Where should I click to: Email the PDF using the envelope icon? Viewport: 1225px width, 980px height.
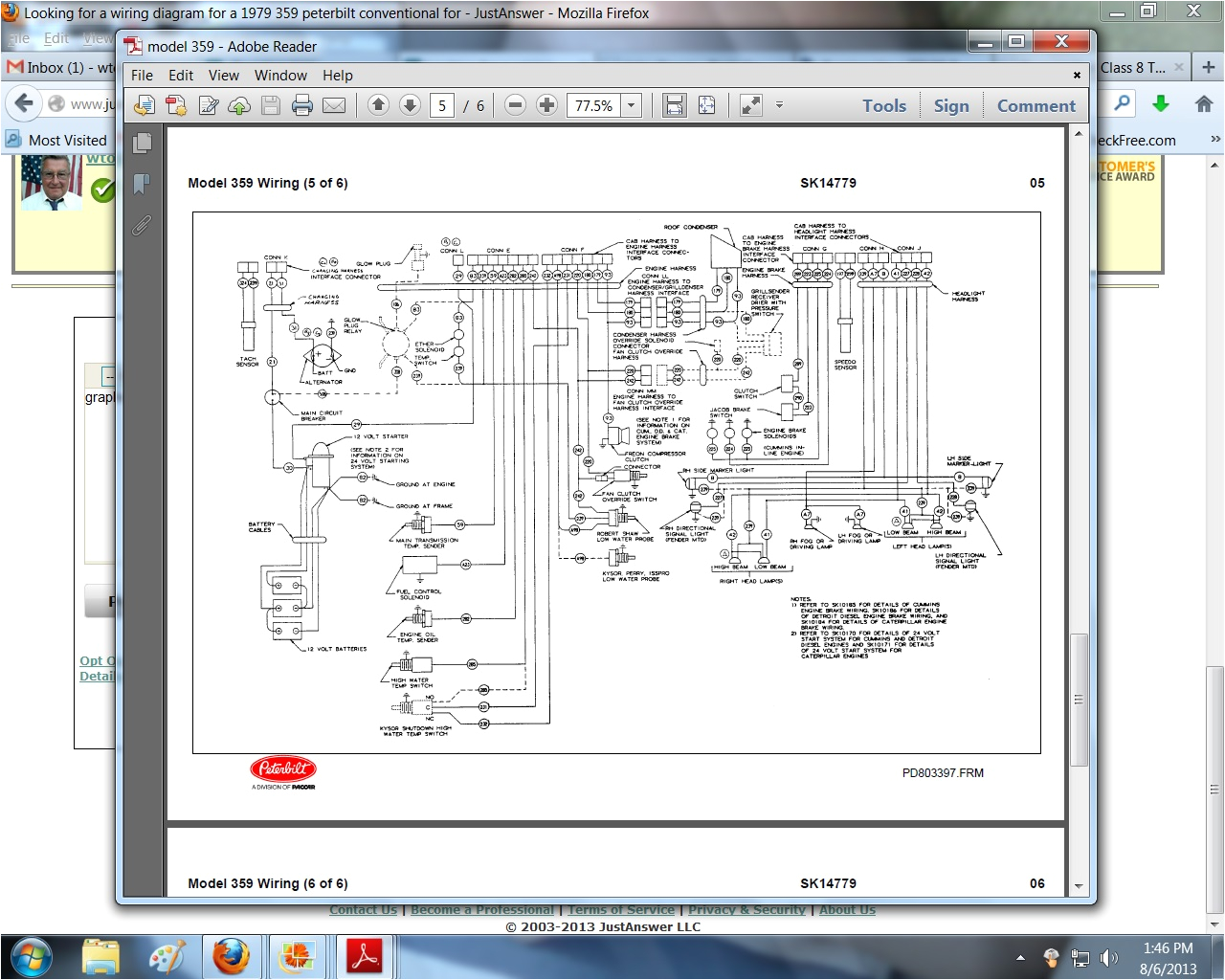click(334, 105)
